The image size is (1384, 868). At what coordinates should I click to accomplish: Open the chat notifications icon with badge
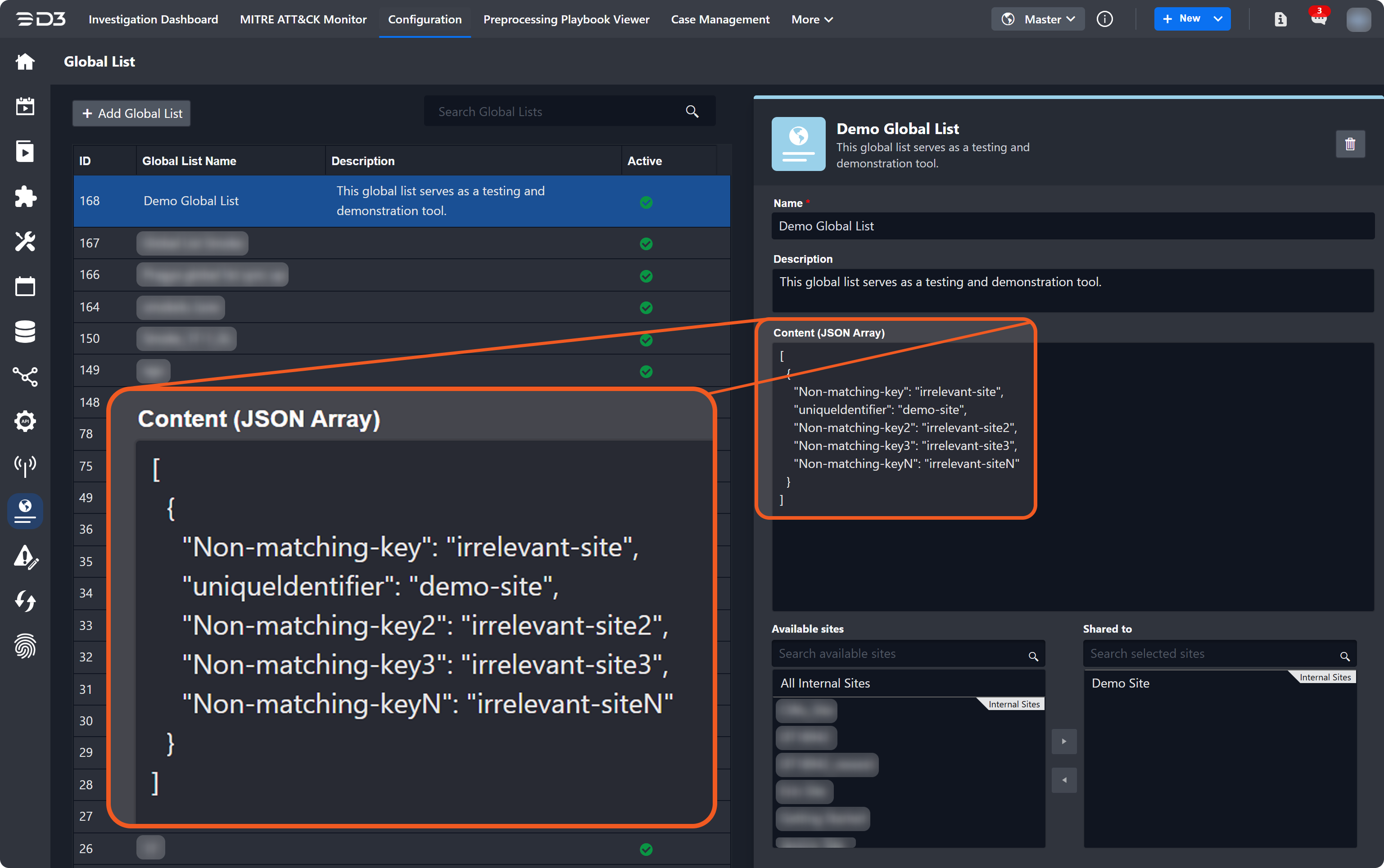tap(1319, 19)
